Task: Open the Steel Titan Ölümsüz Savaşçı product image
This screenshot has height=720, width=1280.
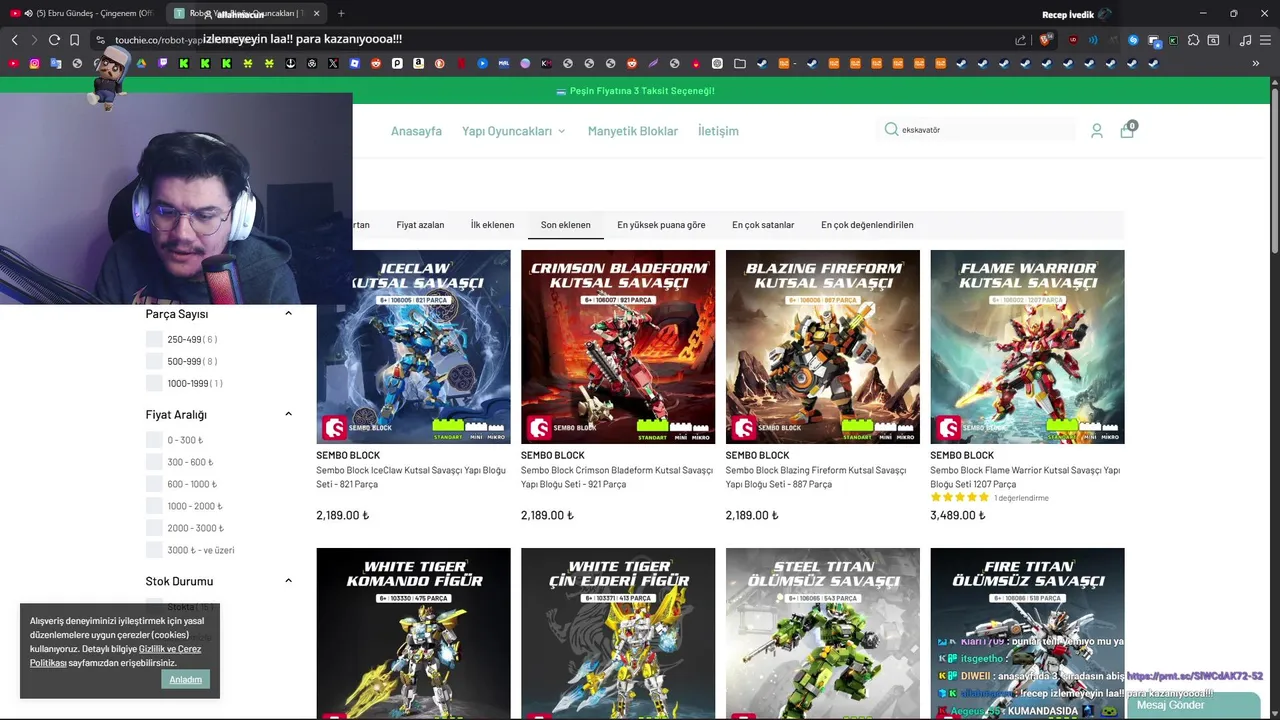Action: [x=823, y=633]
